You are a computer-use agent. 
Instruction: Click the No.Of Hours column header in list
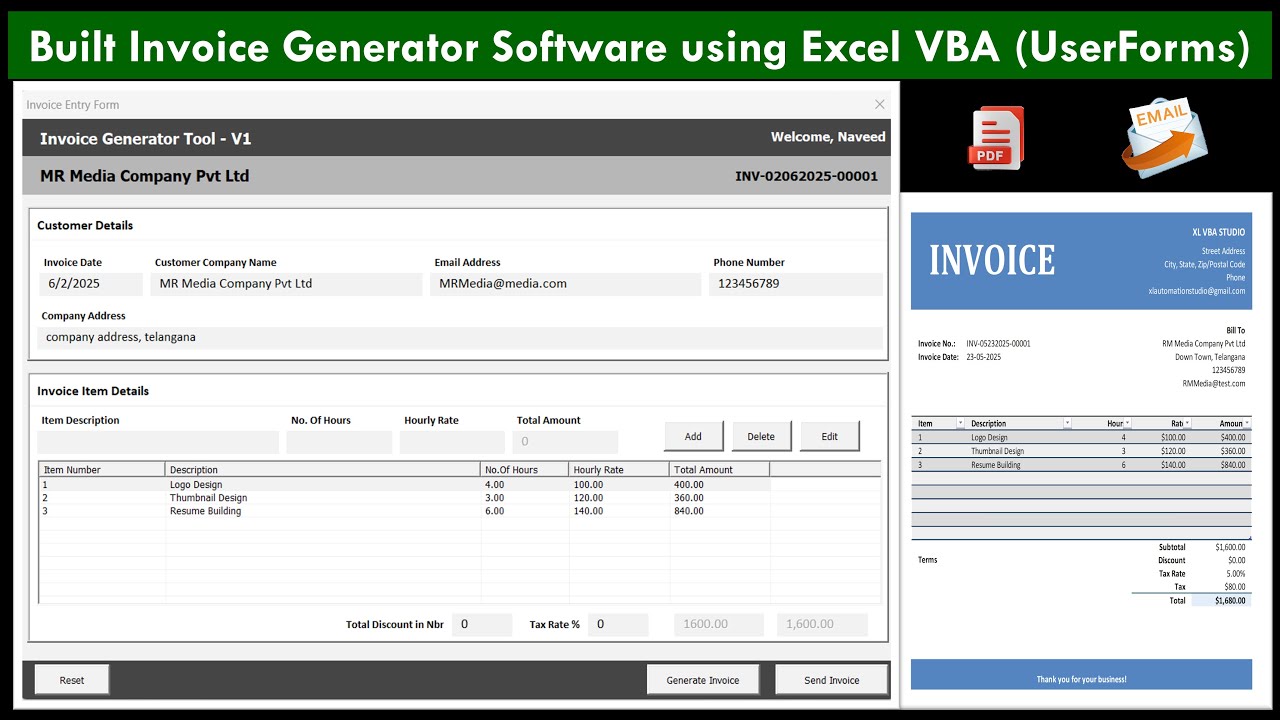[524, 469]
